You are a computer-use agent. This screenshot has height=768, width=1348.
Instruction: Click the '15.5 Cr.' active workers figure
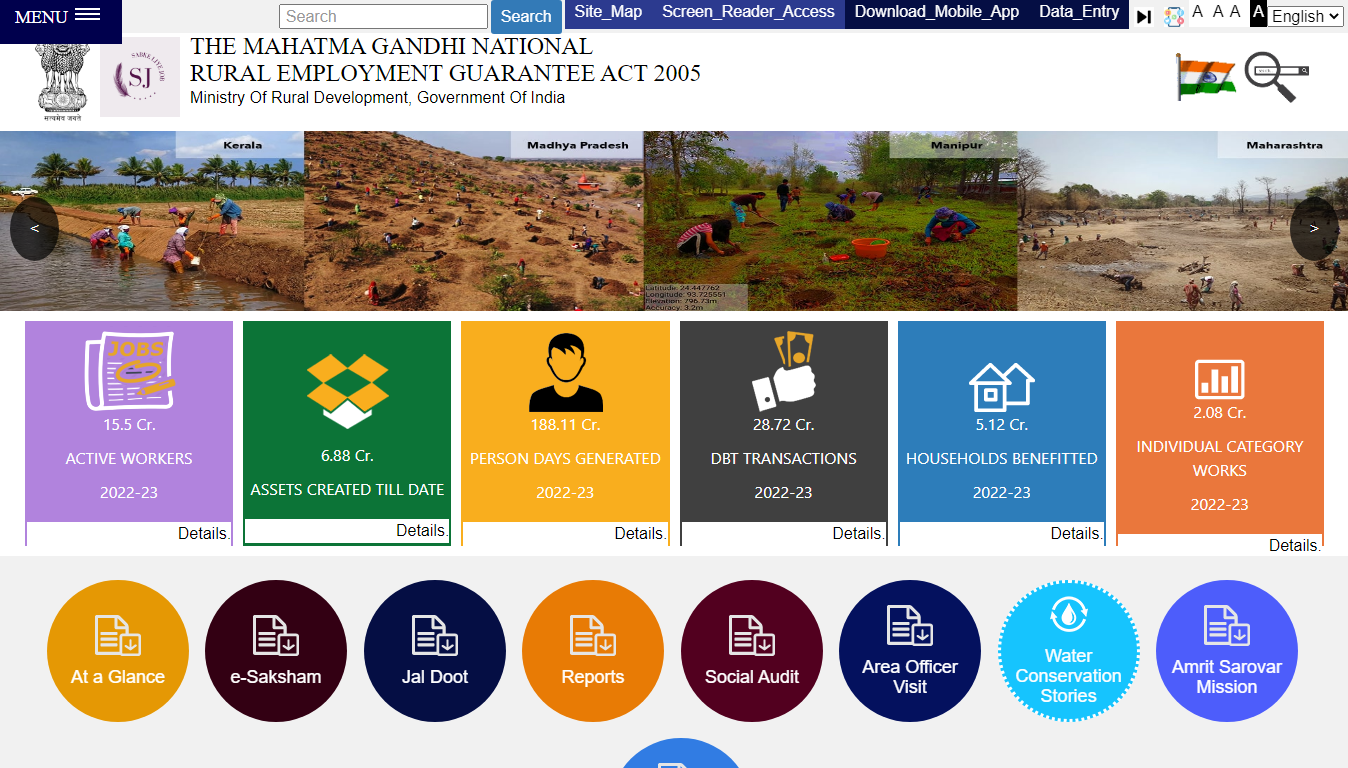(129, 425)
